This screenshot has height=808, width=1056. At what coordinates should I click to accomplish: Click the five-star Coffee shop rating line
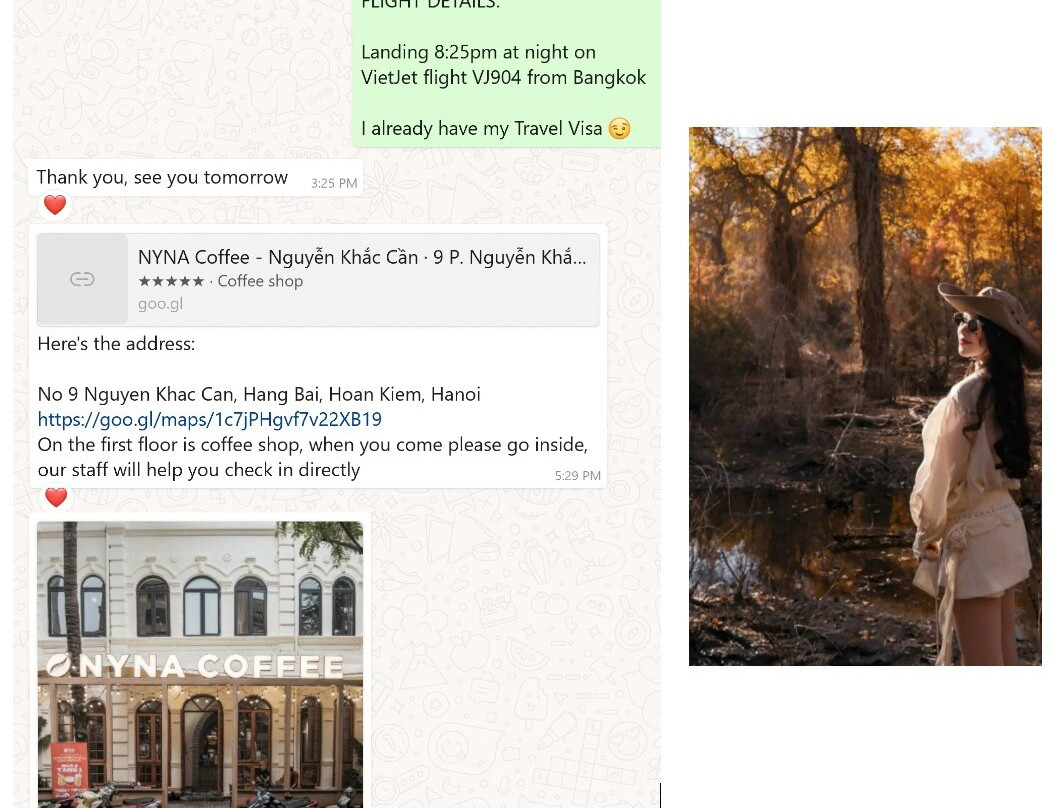point(220,281)
